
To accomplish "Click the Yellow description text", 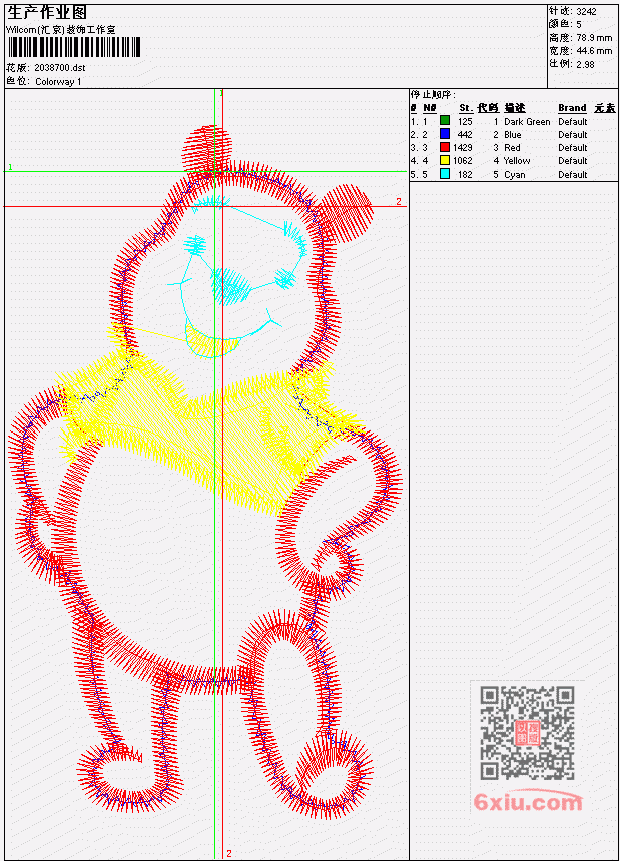I will click(517, 161).
